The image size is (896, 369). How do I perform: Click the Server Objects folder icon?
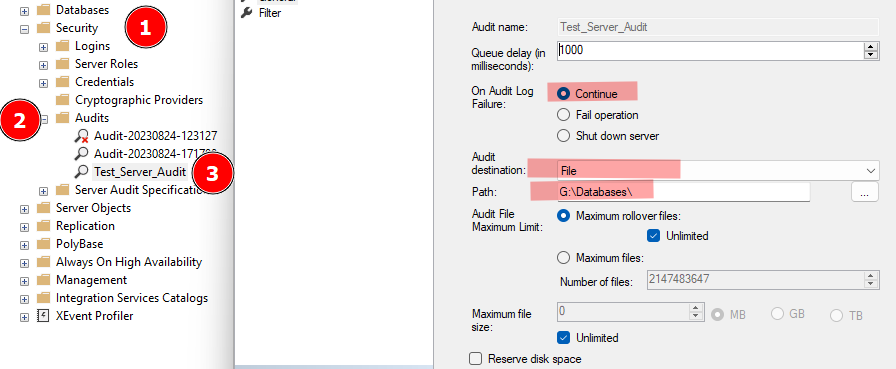point(43,208)
